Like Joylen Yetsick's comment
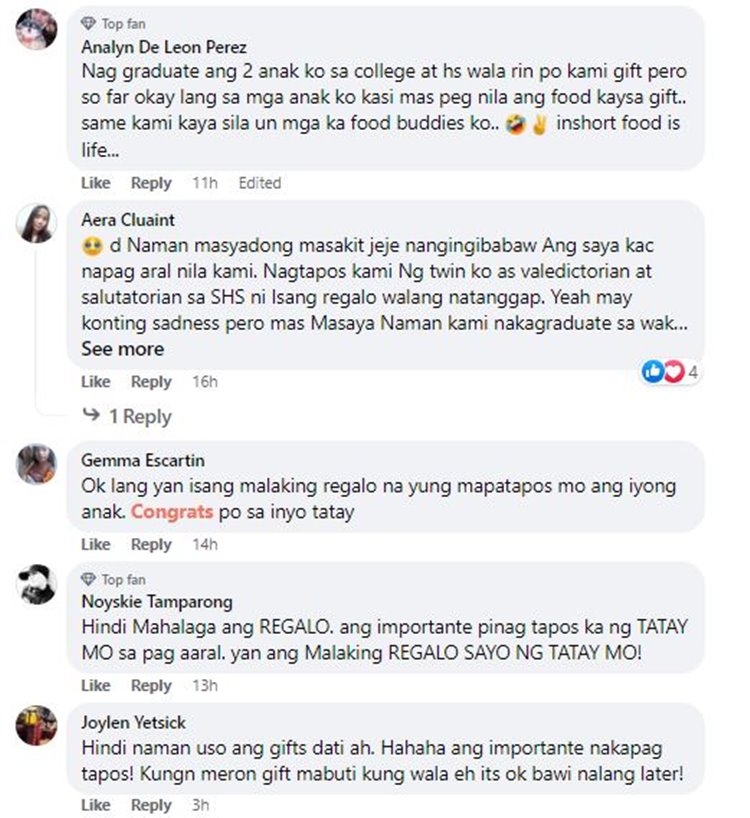Screen dimensions: 750x818 (x=96, y=805)
